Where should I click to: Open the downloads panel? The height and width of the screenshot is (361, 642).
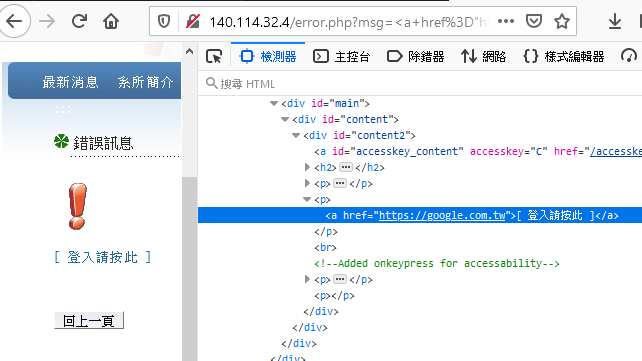(x=615, y=21)
